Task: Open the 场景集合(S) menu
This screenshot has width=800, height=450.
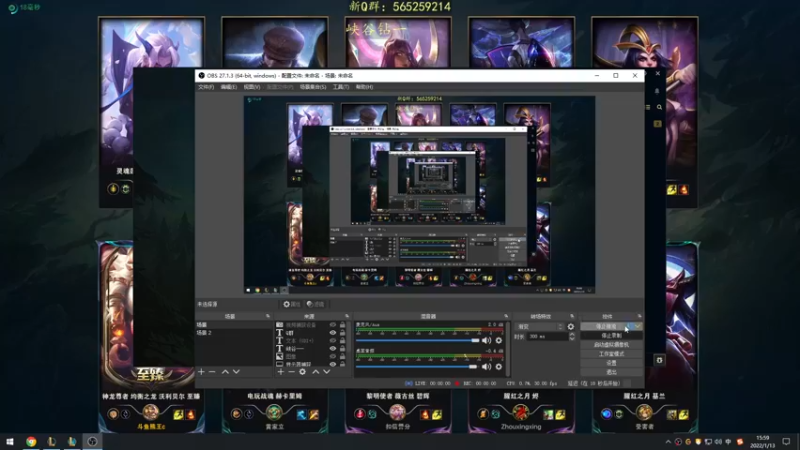Action: click(x=313, y=87)
